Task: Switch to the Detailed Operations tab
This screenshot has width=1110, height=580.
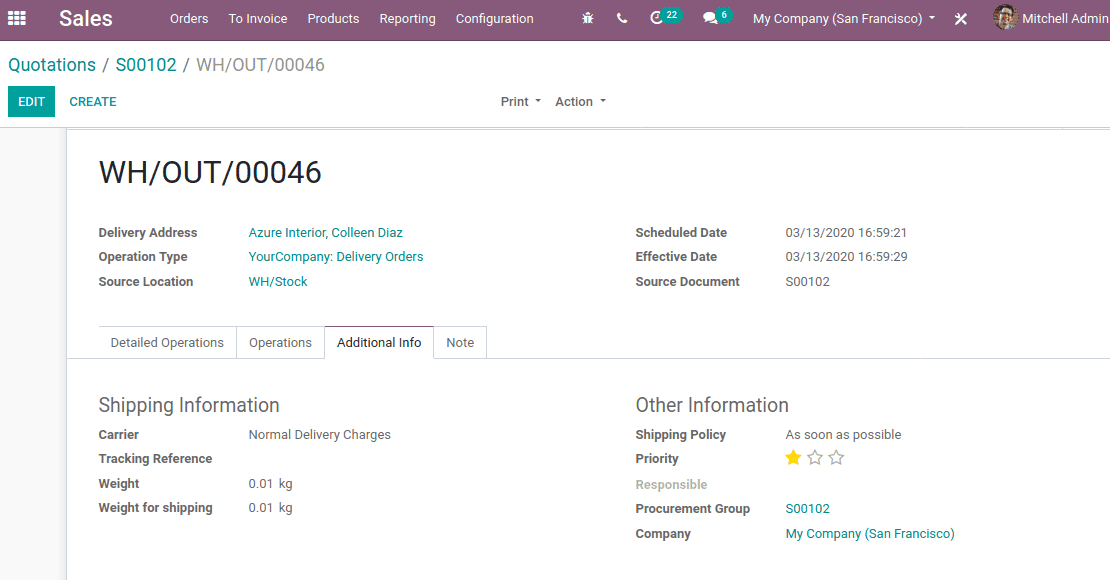Action: click(x=167, y=343)
